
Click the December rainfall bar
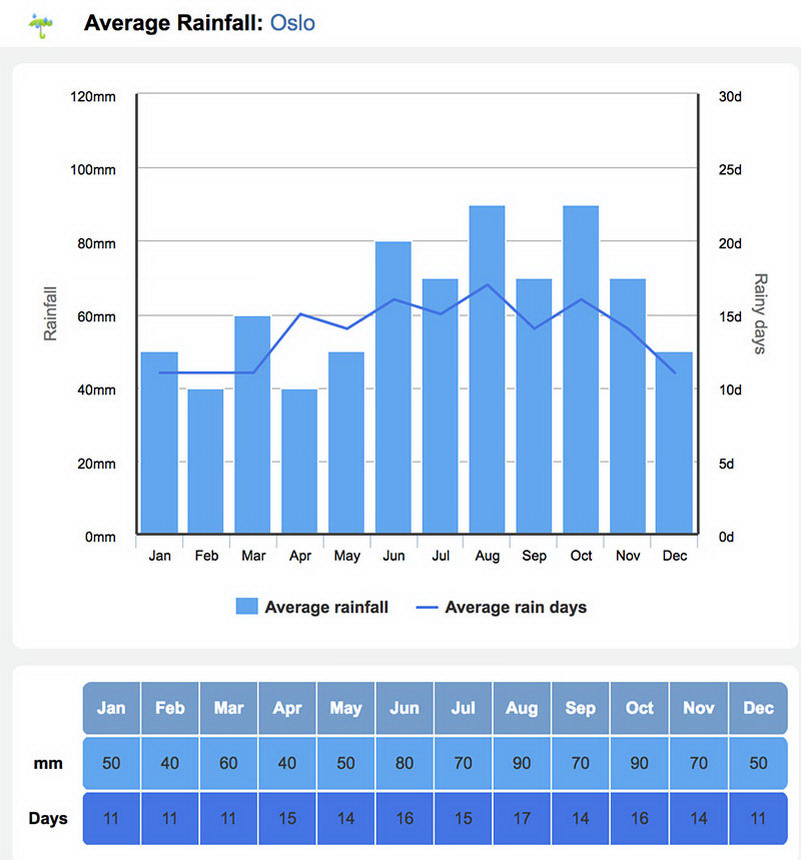pos(674,443)
